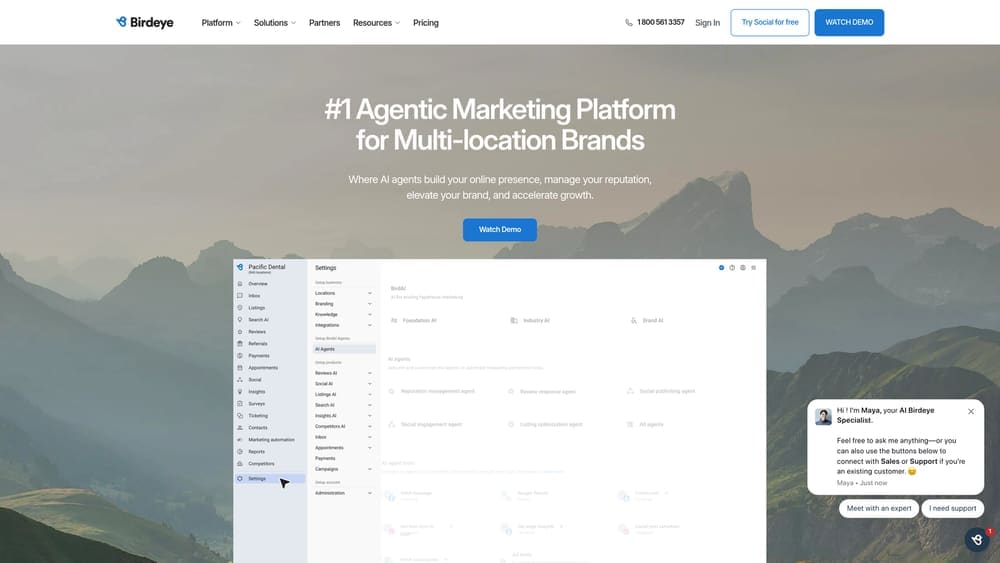Click the Birdeye logo in header

click(145, 22)
